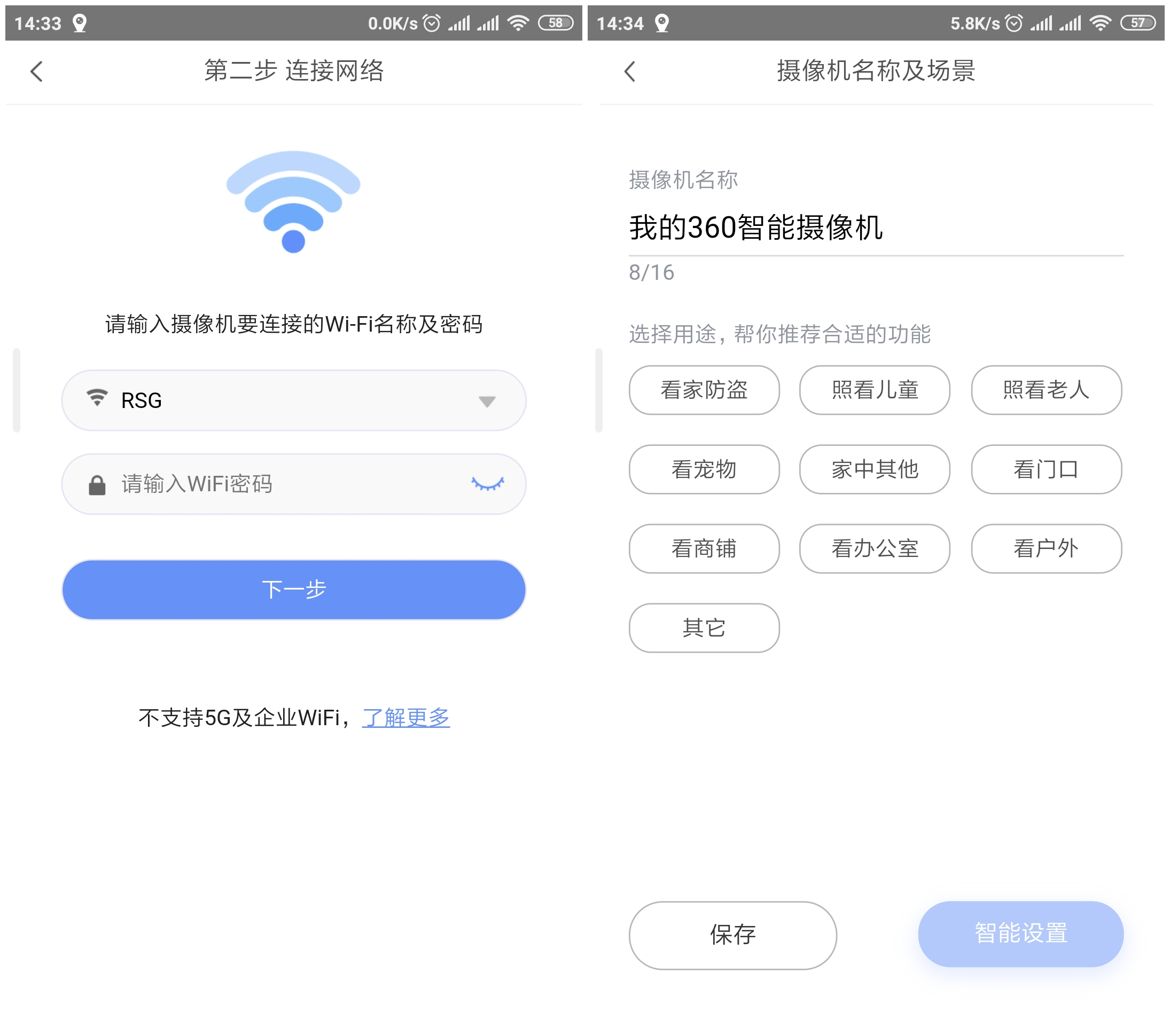
Task: Click the 5.8K/s network speed
Action: 975,23
